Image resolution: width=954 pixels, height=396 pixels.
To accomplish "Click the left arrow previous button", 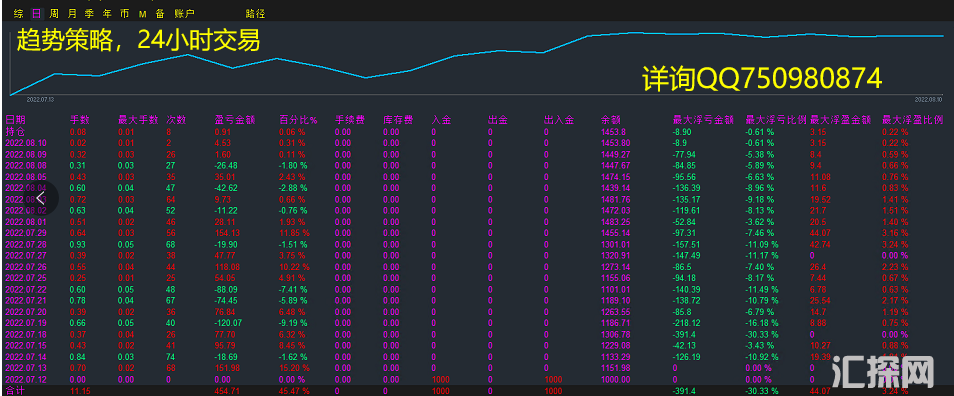I will (41, 198).
